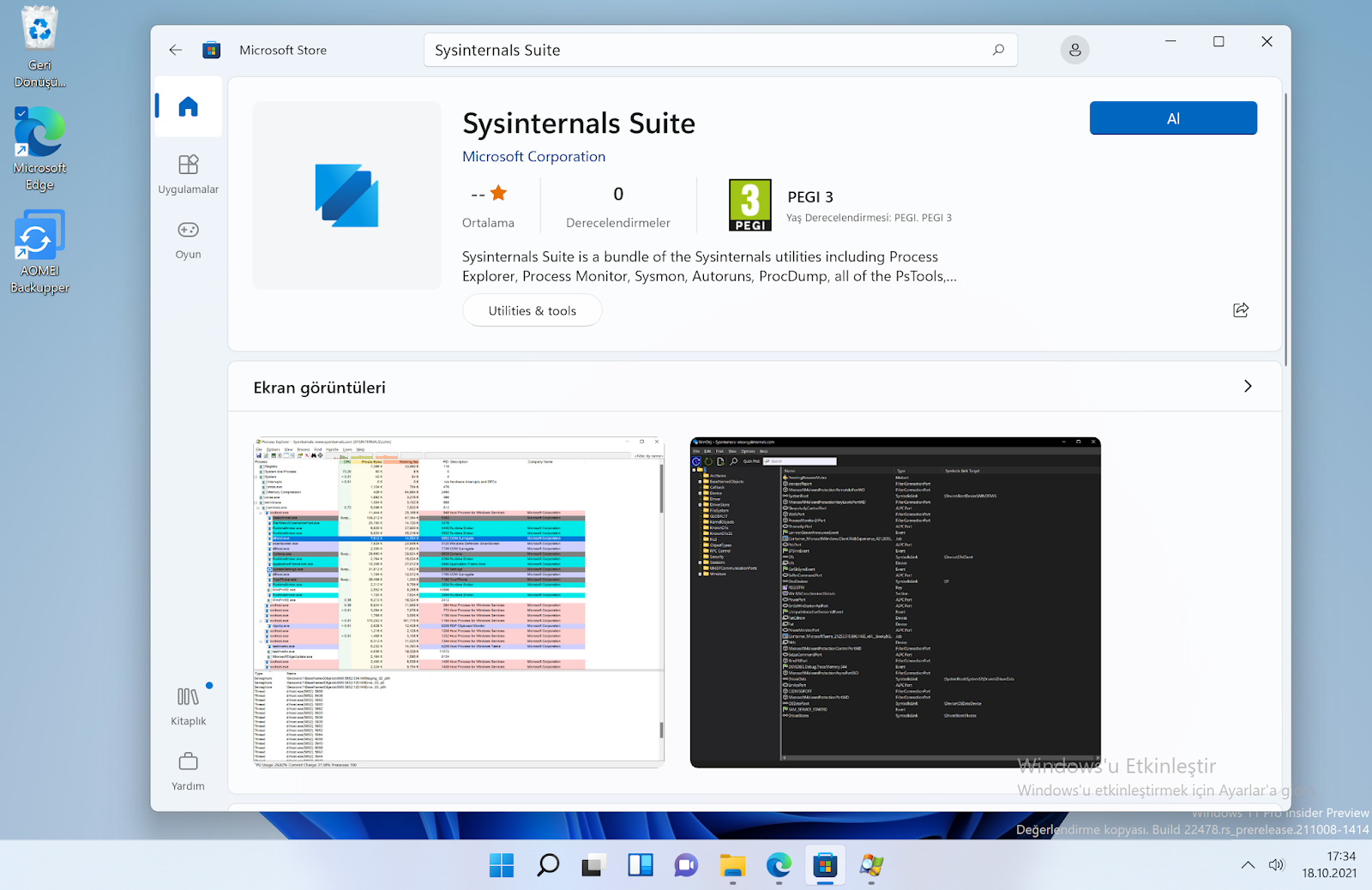1372x890 pixels.
Task: Open Microsoft Edge on the taskbar
Action: 779,865
